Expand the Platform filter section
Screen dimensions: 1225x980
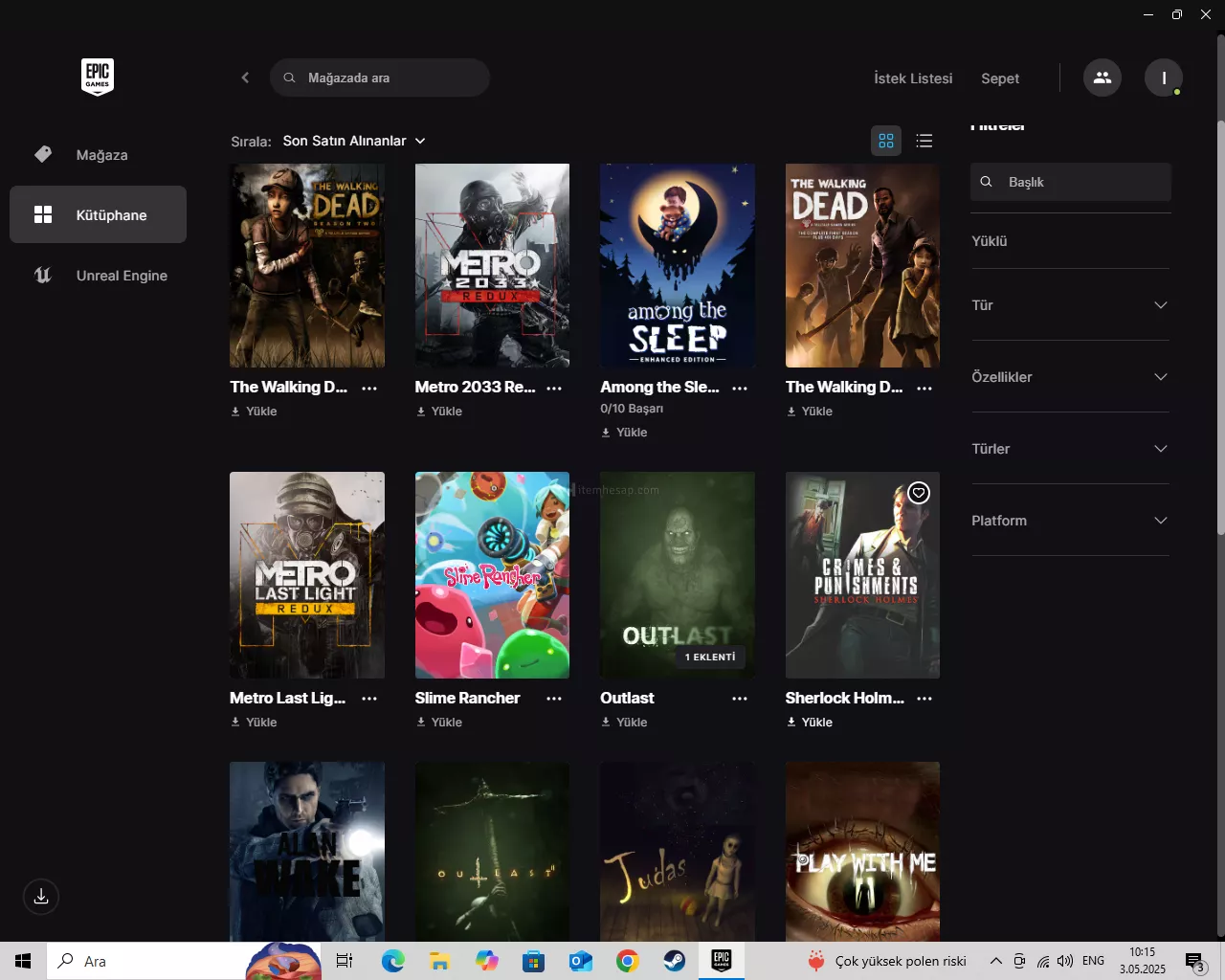coord(1070,521)
